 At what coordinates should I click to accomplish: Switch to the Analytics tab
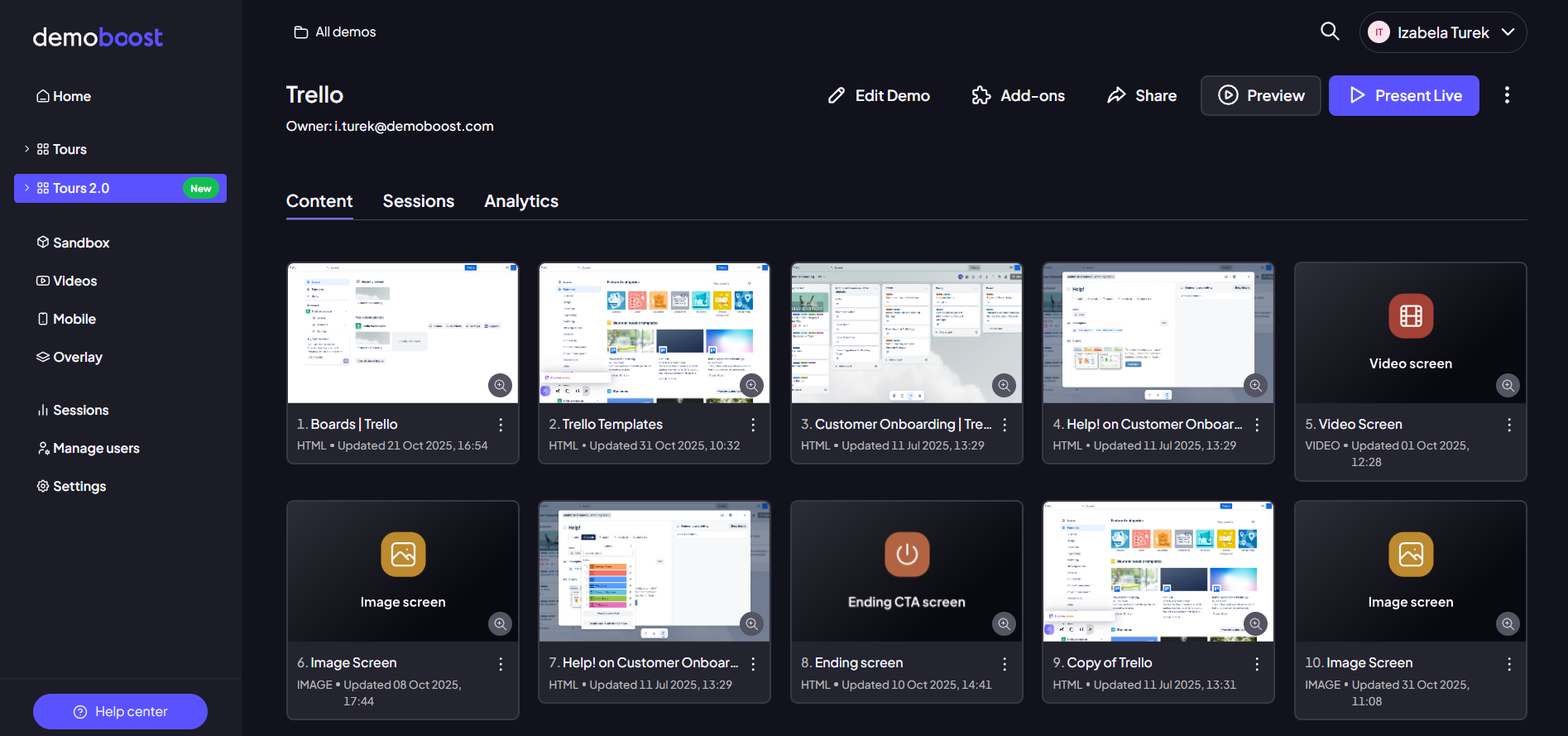(521, 201)
